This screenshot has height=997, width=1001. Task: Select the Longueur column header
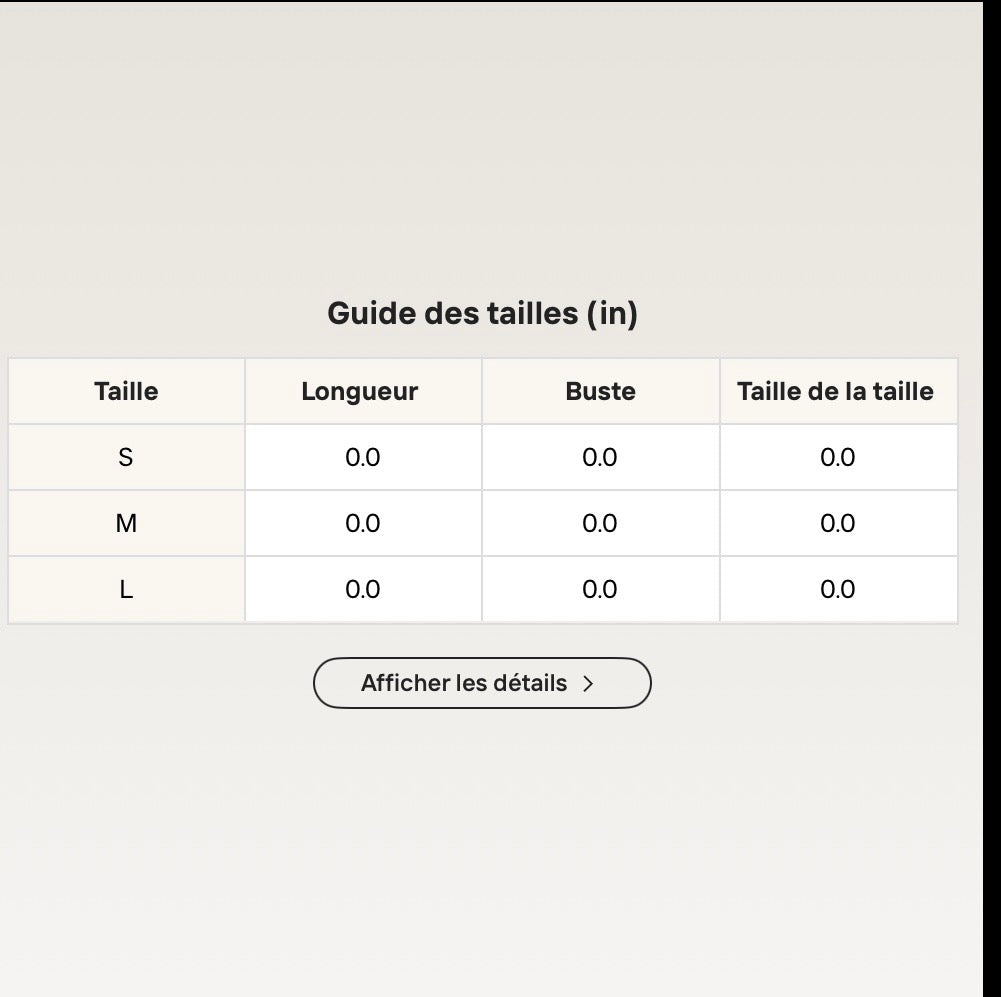(363, 391)
